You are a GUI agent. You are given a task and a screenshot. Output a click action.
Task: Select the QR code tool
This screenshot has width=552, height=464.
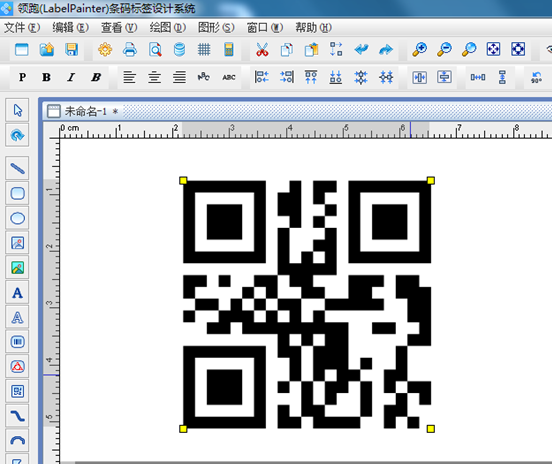click(x=17, y=391)
